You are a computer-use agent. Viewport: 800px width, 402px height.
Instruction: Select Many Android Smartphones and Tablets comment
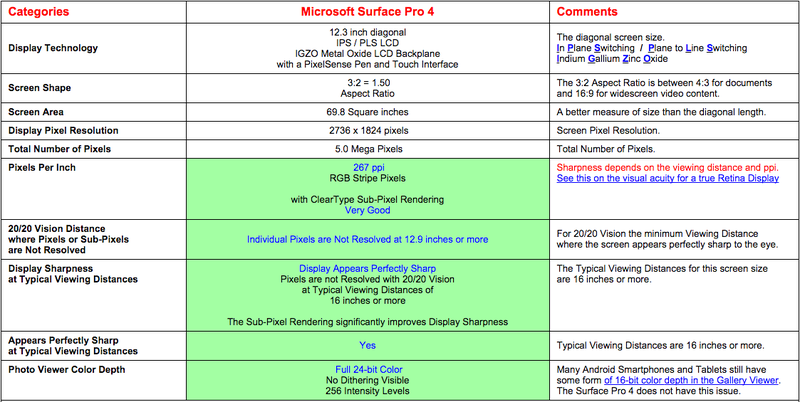click(661, 369)
